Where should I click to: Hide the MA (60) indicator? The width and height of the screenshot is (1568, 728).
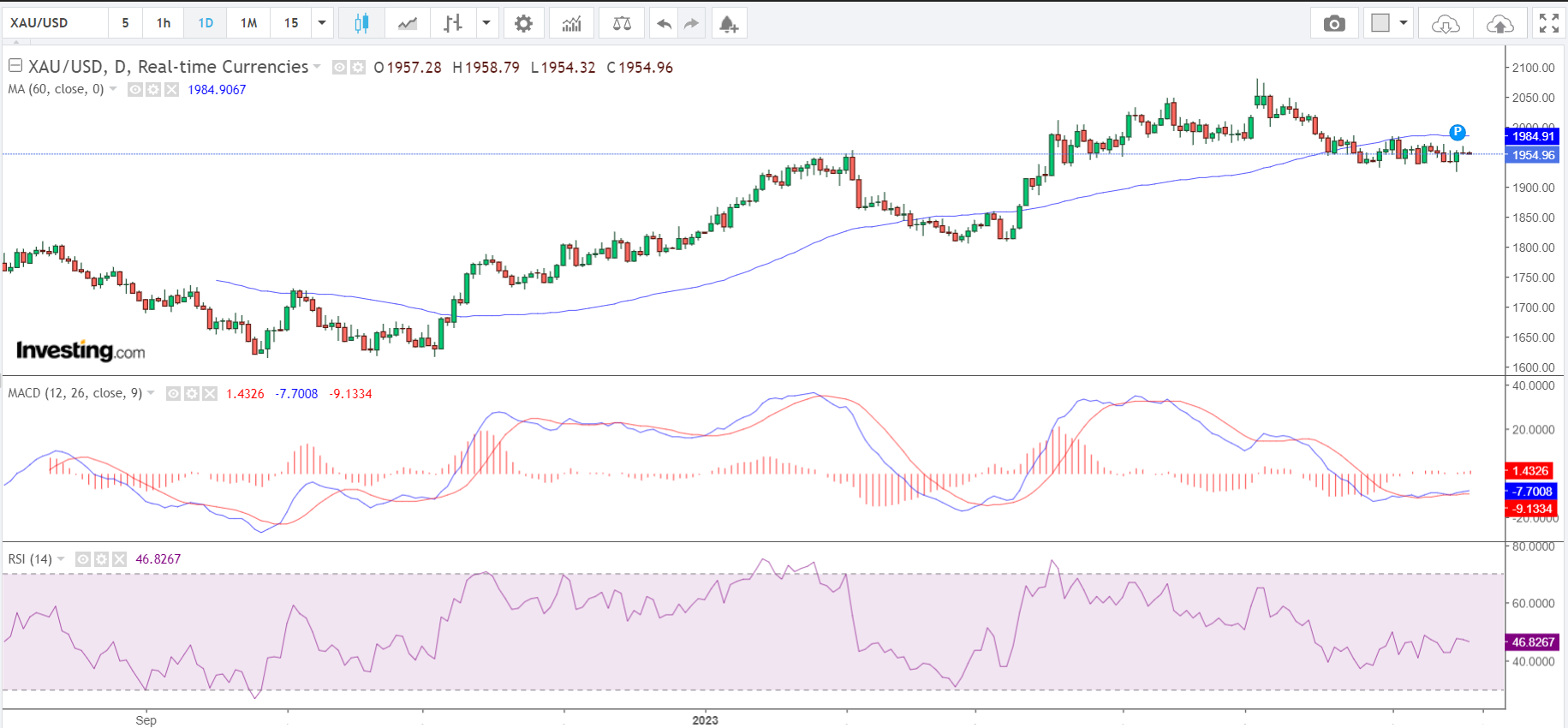135,90
